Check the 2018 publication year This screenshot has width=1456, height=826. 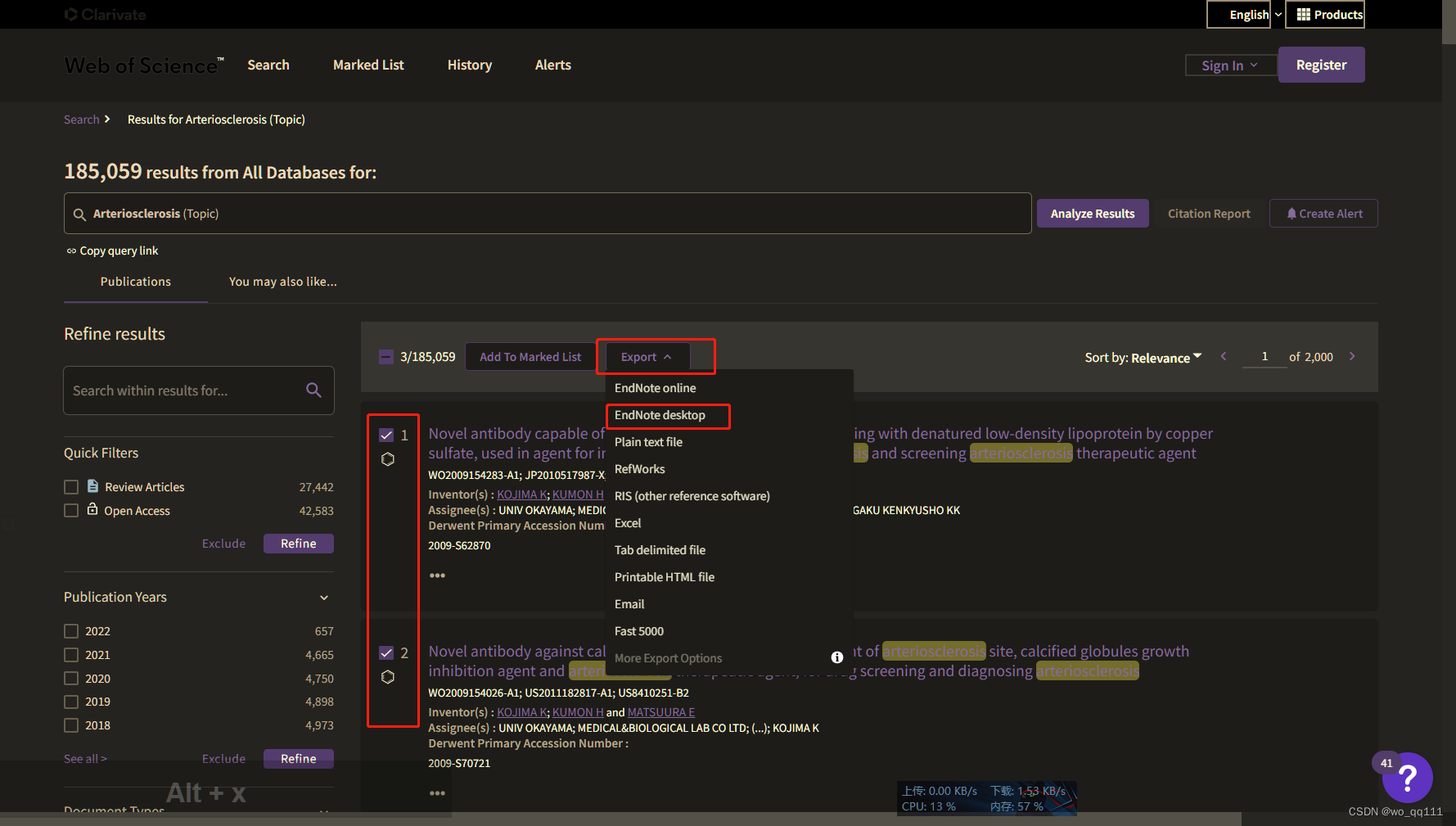pyautogui.click(x=71, y=725)
